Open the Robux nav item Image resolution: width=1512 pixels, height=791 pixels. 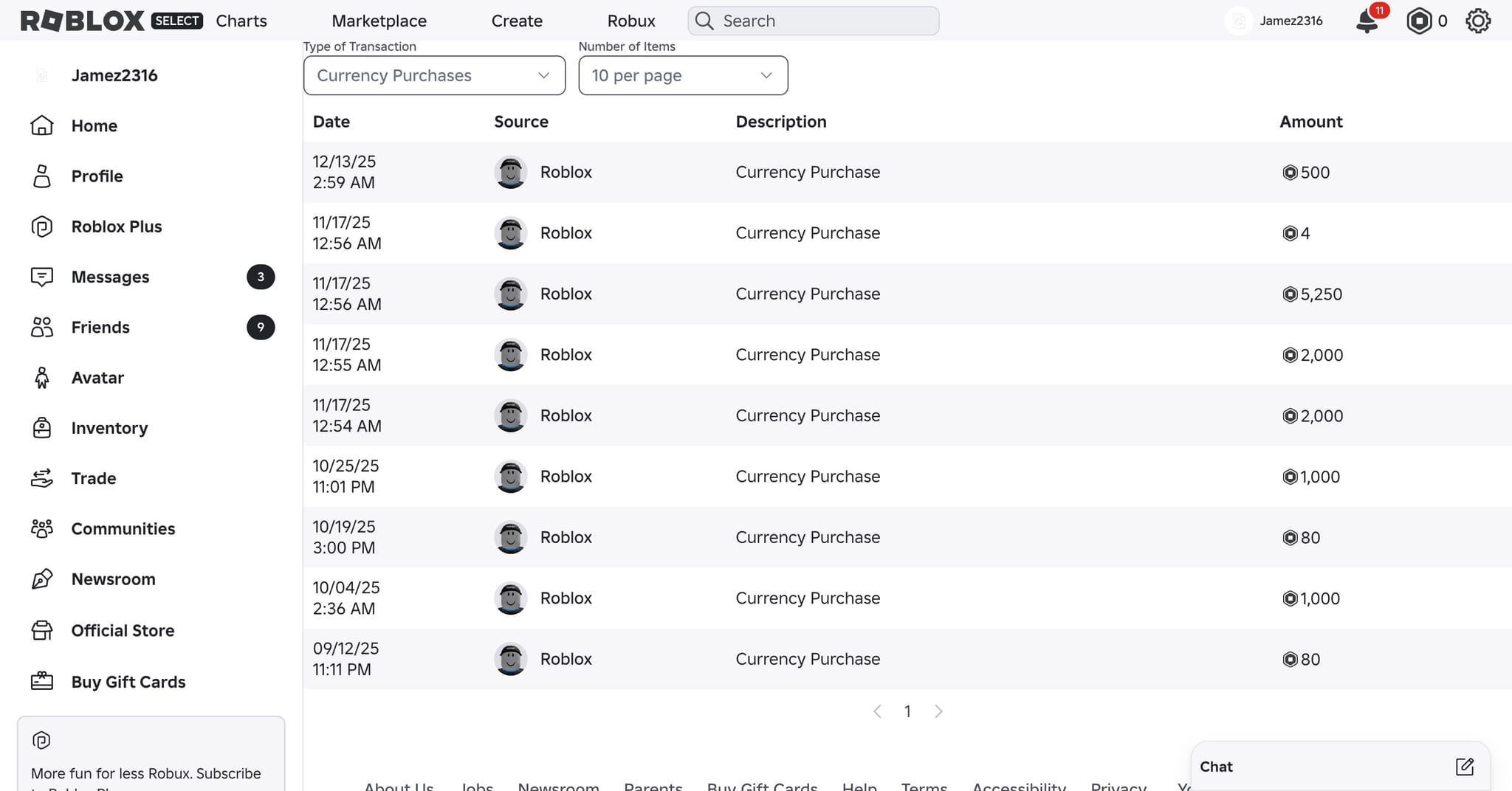click(x=631, y=21)
